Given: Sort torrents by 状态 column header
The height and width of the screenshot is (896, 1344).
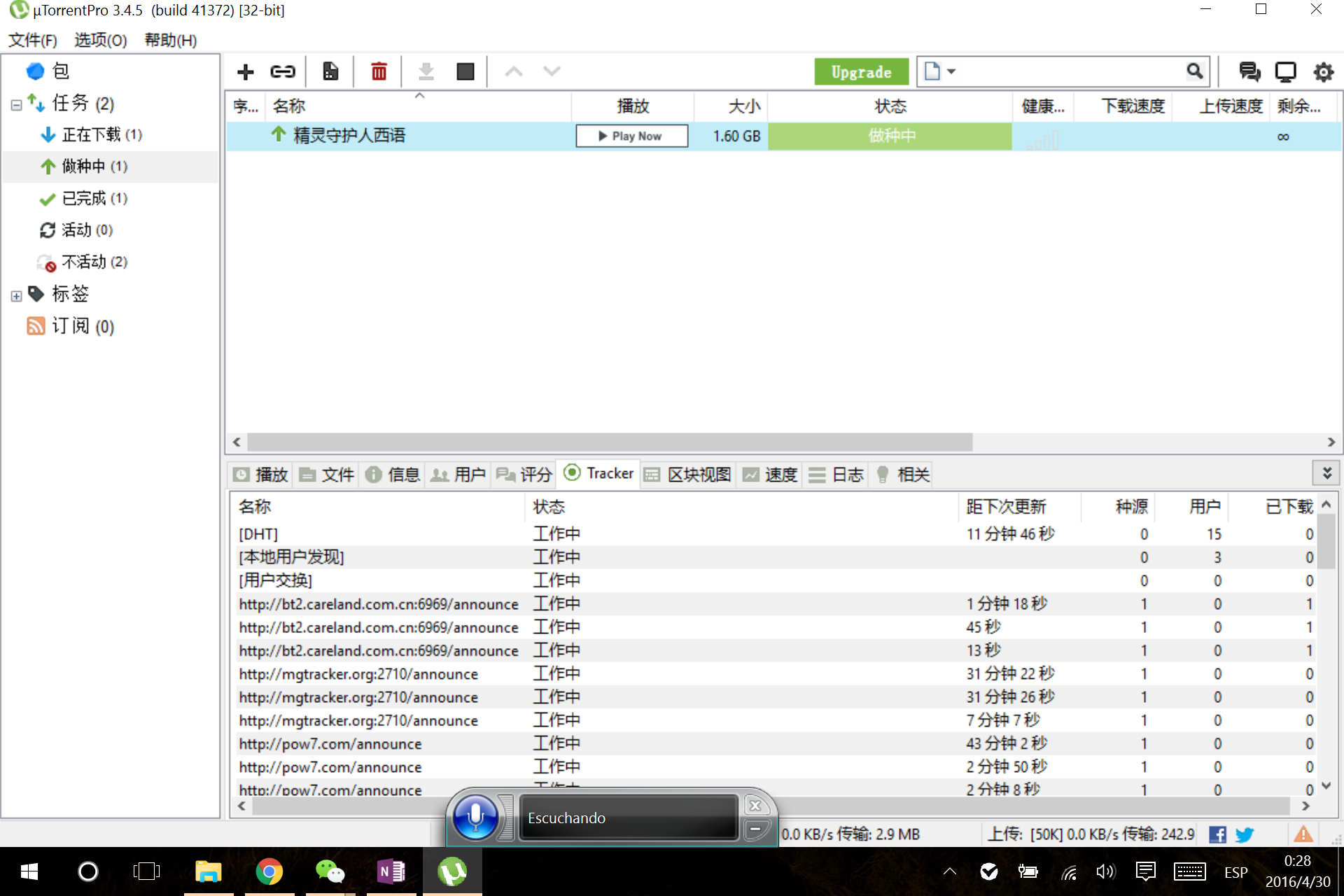Looking at the screenshot, I should coord(890,106).
